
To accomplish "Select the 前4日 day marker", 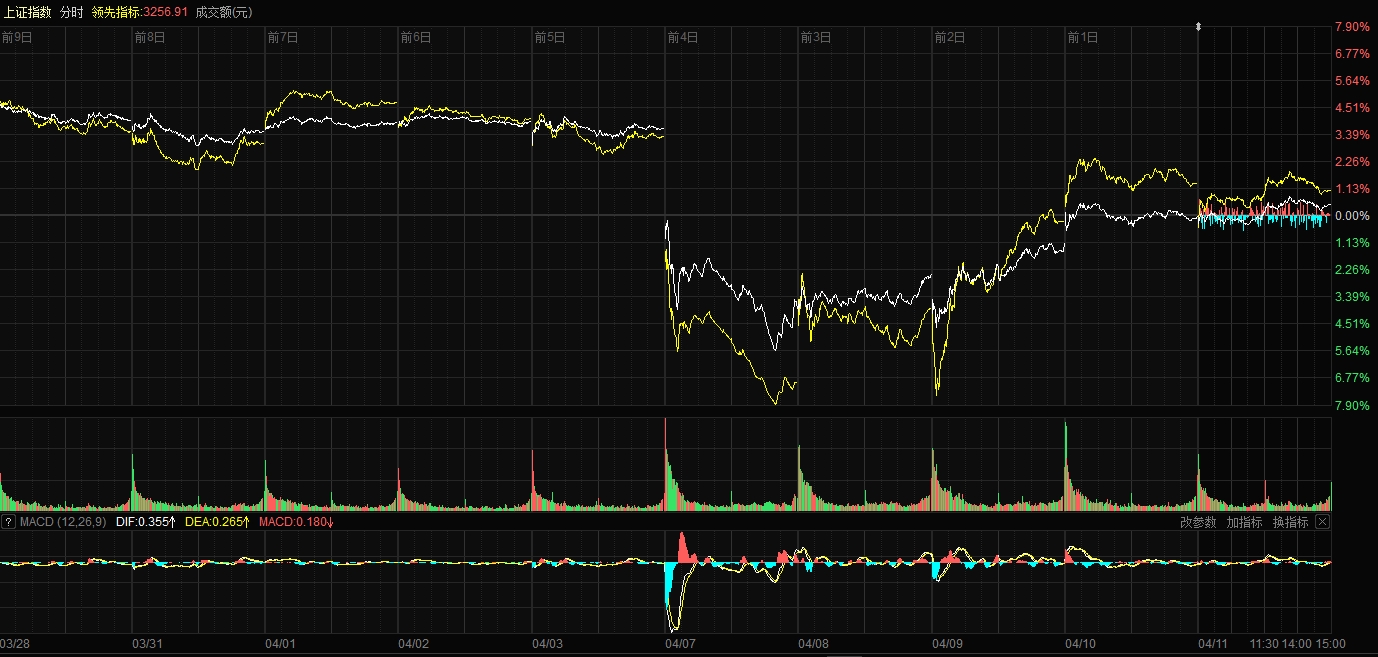I will pos(683,37).
